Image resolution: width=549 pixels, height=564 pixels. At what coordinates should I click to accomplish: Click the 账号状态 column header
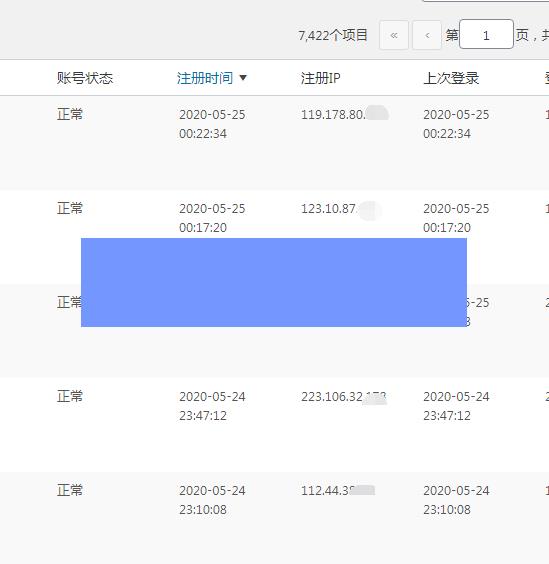[x=85, y=78]
